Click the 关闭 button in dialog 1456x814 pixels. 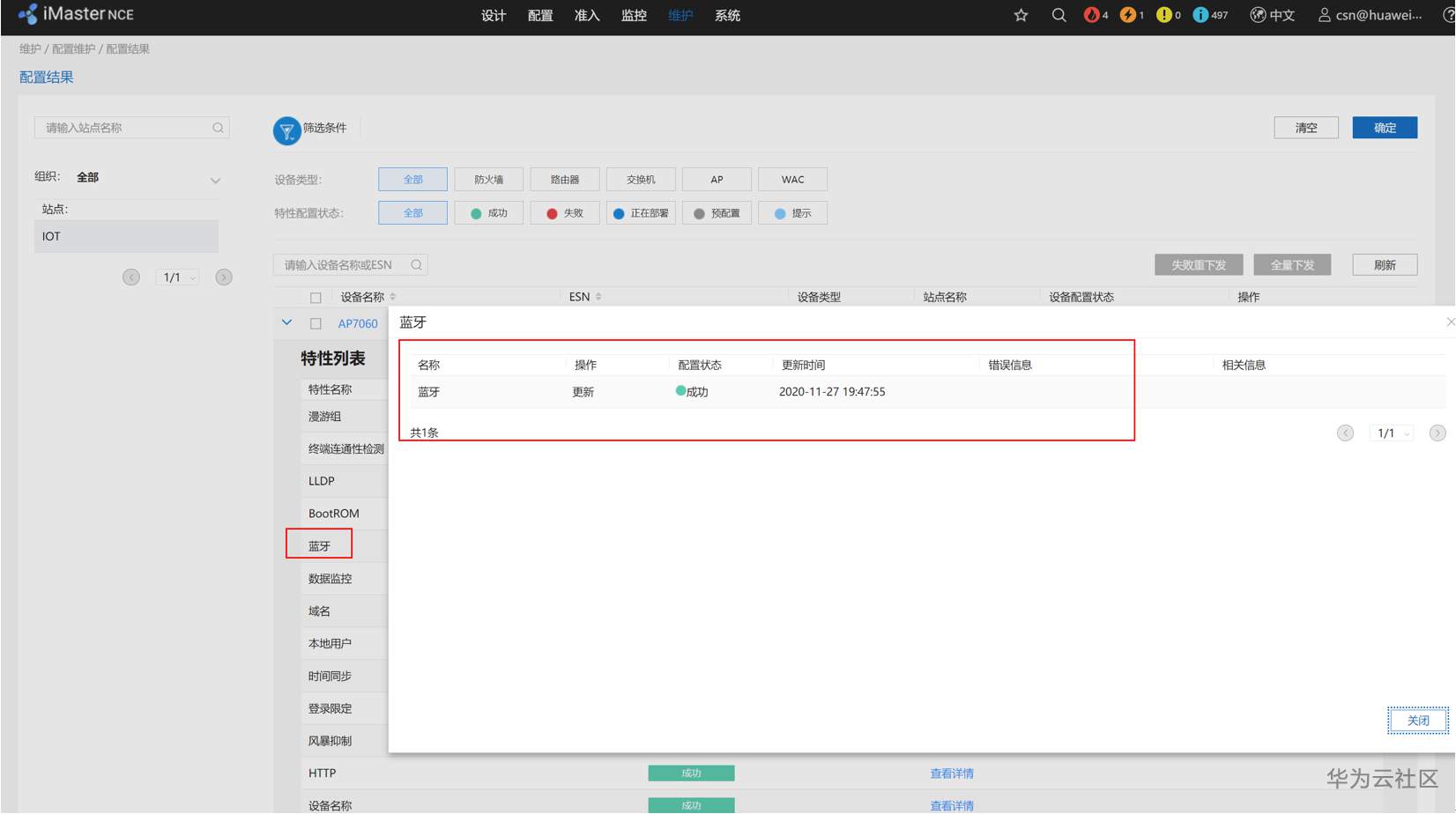[x=1417, y=721]
